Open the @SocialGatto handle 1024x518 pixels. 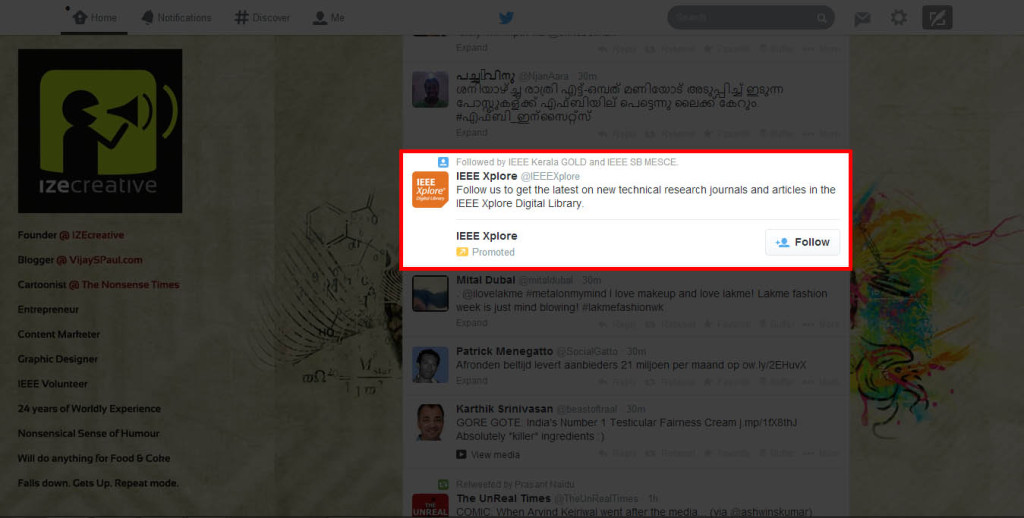pos(586,351)
